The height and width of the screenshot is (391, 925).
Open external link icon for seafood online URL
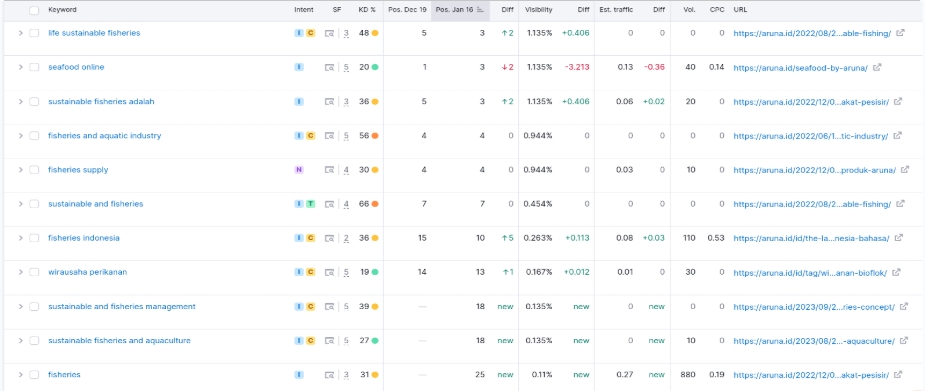pos(877,67)
